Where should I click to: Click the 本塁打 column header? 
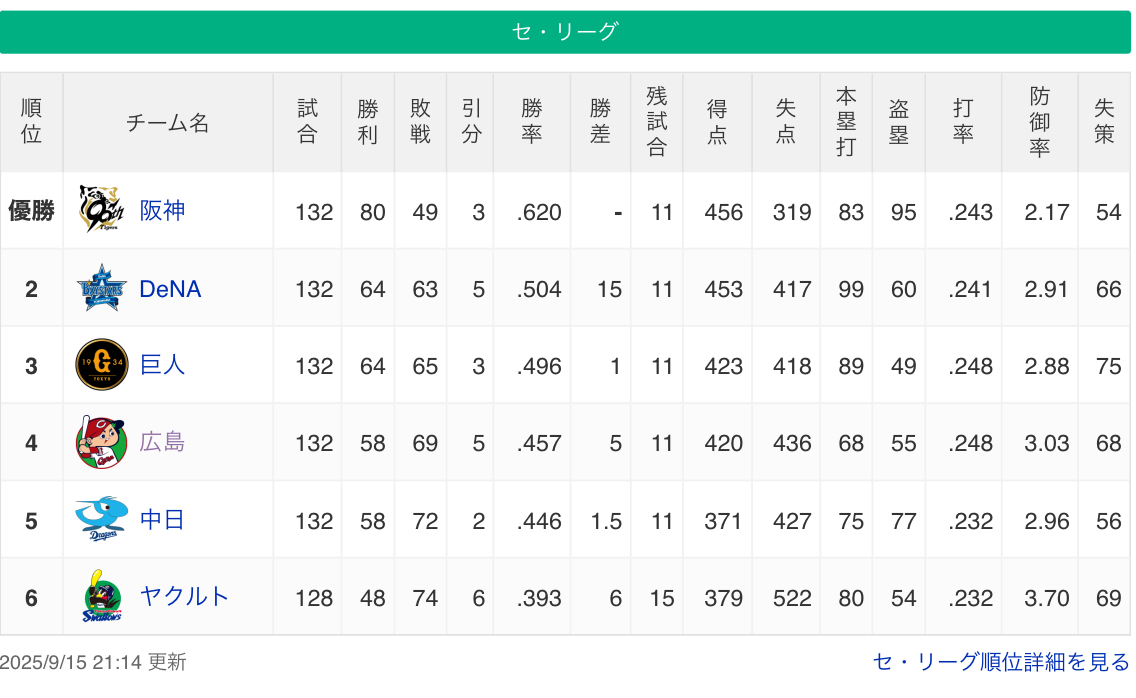tap(846, 122)
